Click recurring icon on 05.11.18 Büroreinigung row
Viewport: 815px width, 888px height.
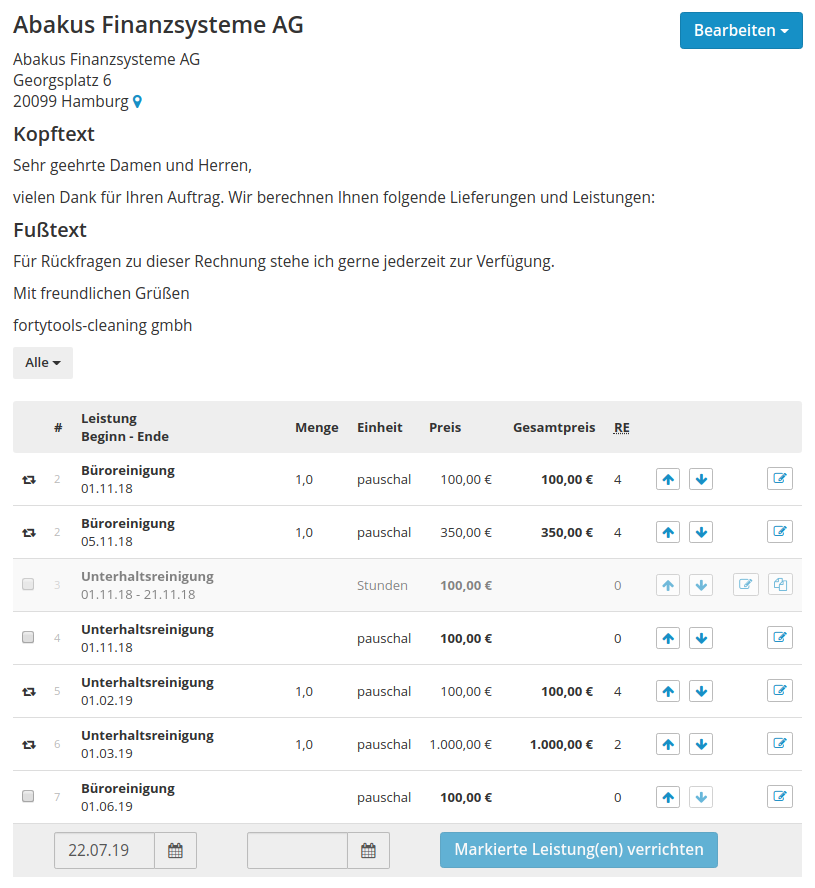point(29,533)
